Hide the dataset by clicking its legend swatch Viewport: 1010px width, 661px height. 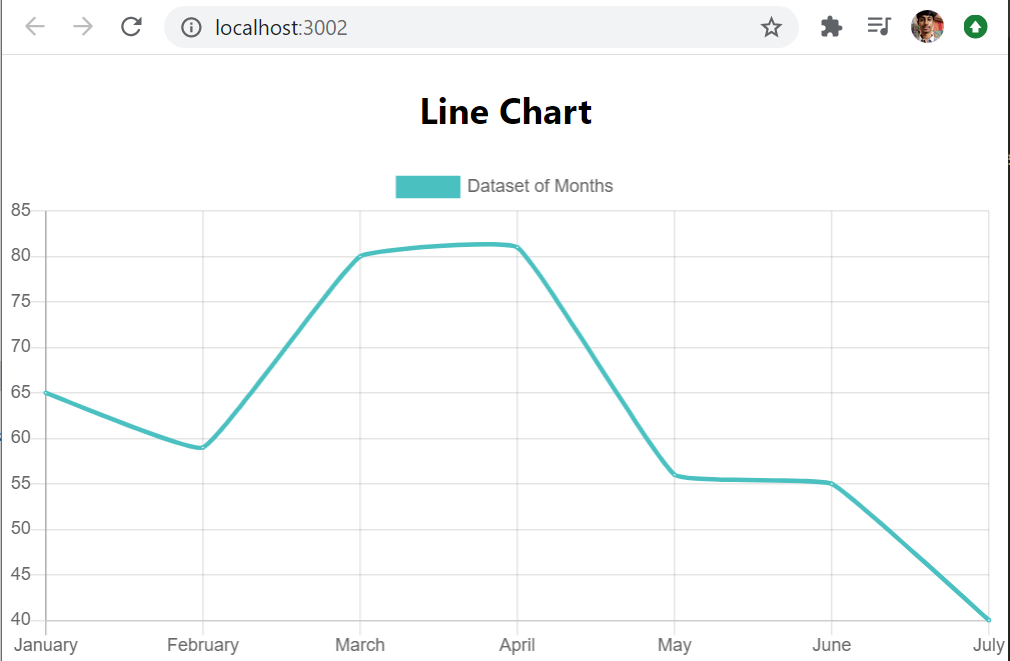click(x=428, y=186)
